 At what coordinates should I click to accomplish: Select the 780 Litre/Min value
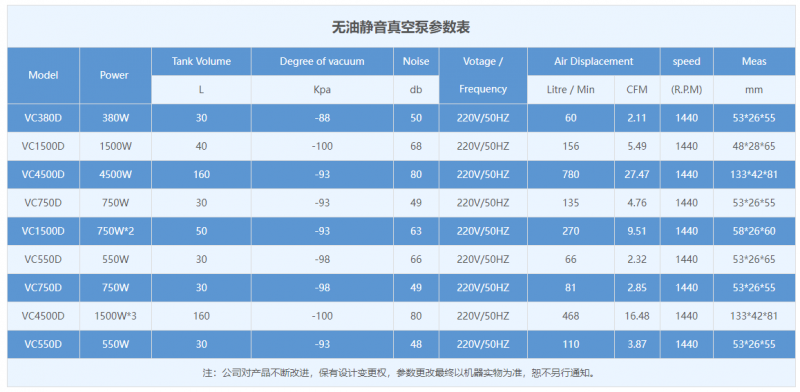coord(571,175)
